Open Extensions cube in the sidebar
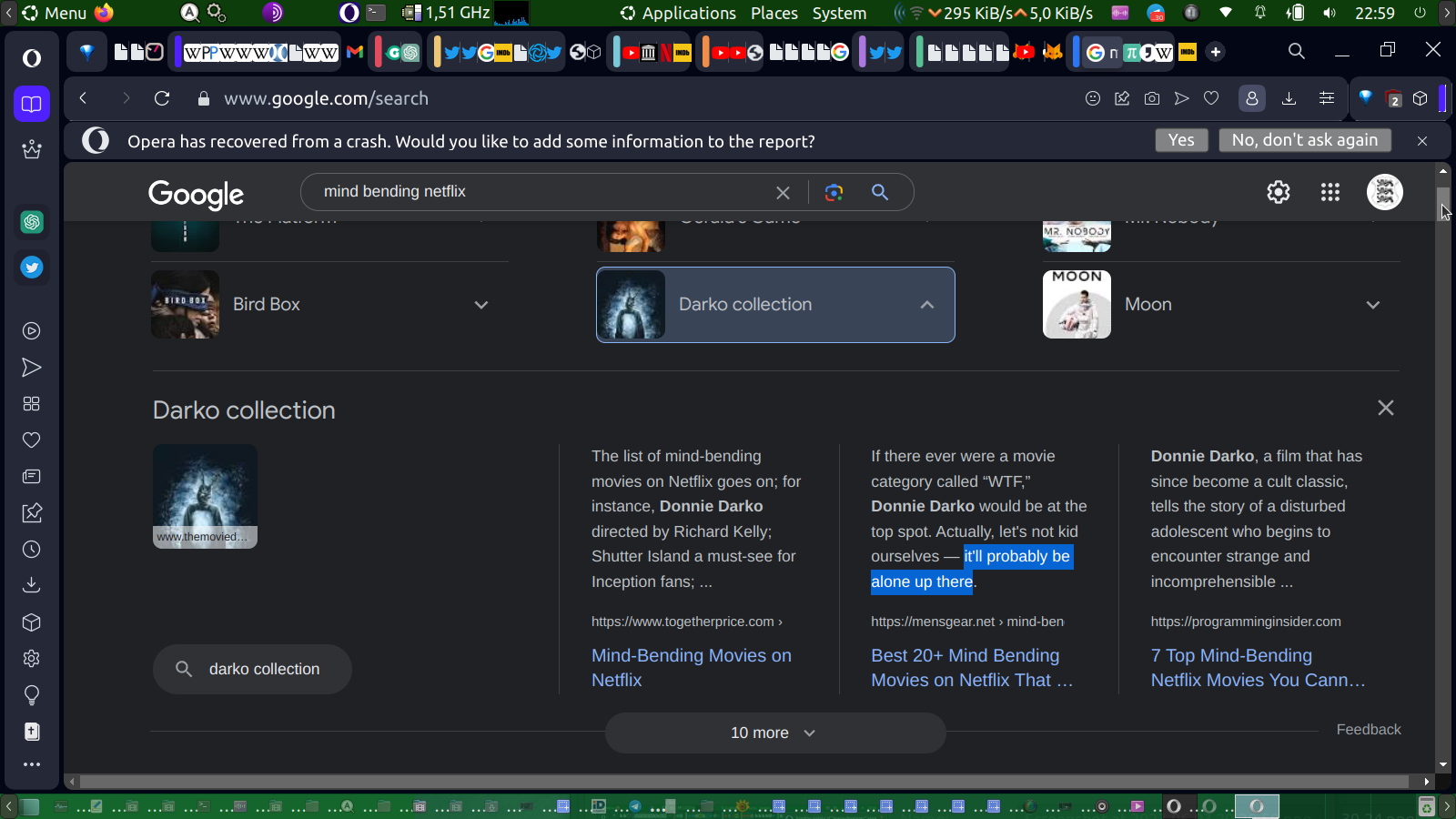 point(32,622)
